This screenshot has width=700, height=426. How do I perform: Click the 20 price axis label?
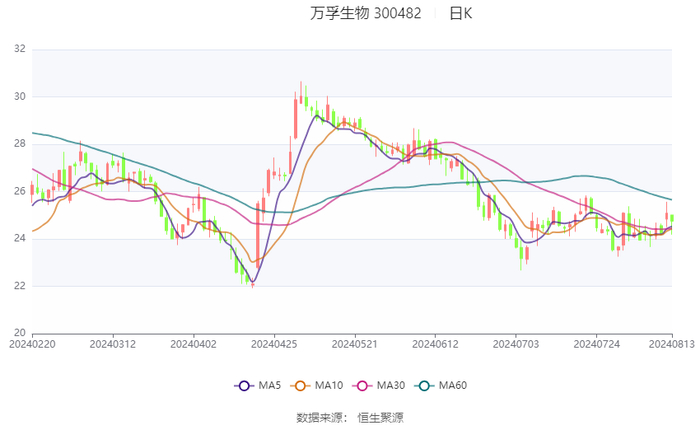18,333
